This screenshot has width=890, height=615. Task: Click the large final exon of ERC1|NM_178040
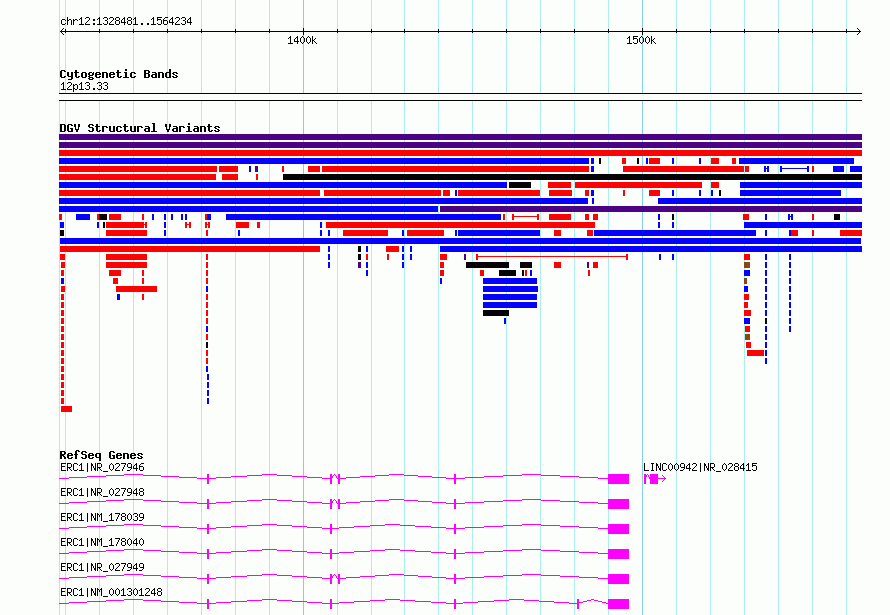[619, 554]
